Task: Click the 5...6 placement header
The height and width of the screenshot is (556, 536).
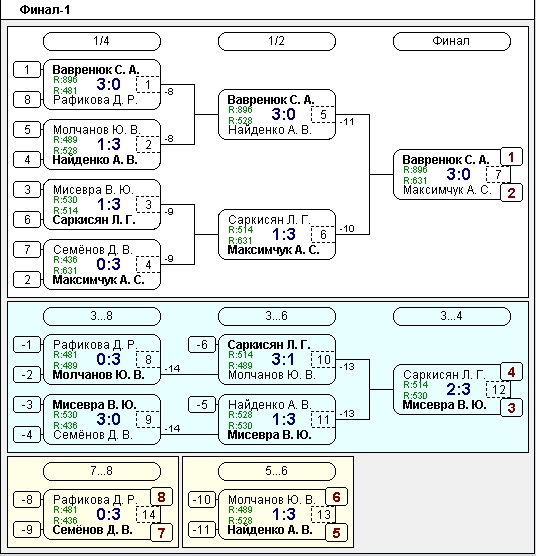Action: click(x=277, y=471)
